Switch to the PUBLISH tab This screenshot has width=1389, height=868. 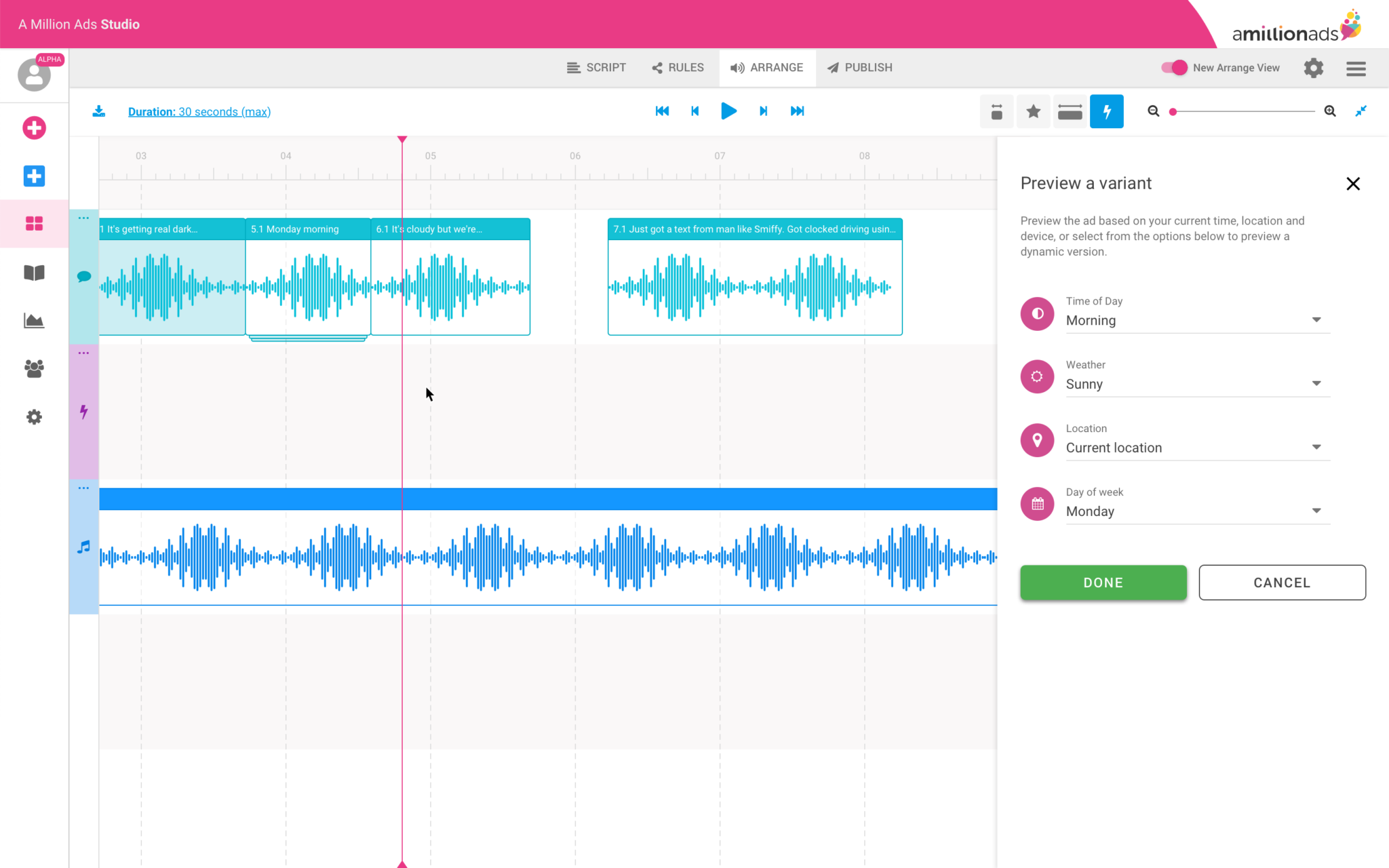pos(859,68)
